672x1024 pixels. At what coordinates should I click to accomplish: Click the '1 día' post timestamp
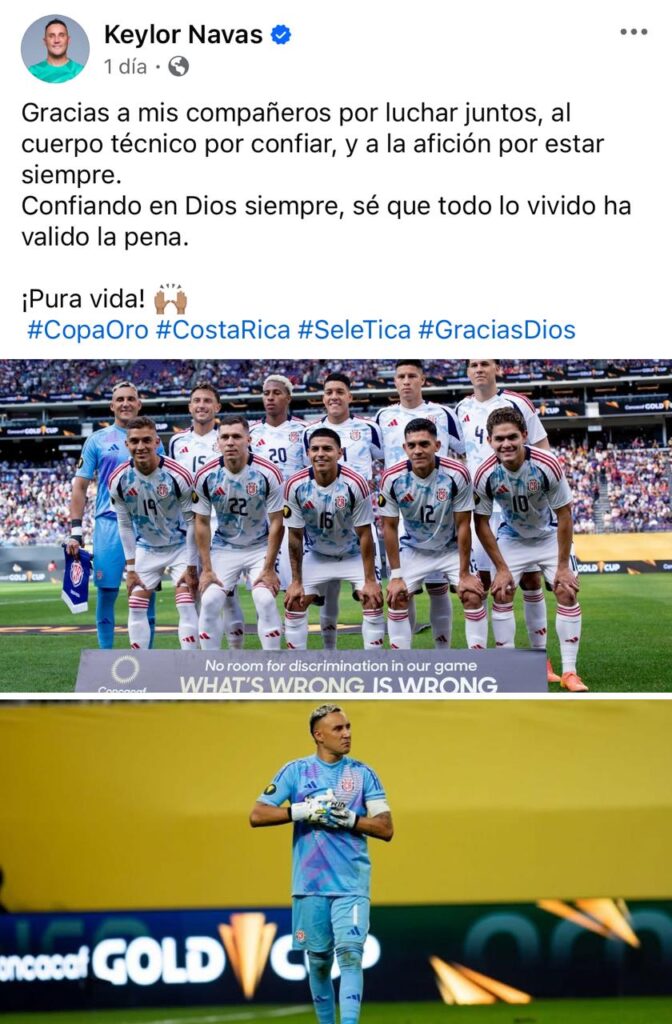(x=125, y=67)
